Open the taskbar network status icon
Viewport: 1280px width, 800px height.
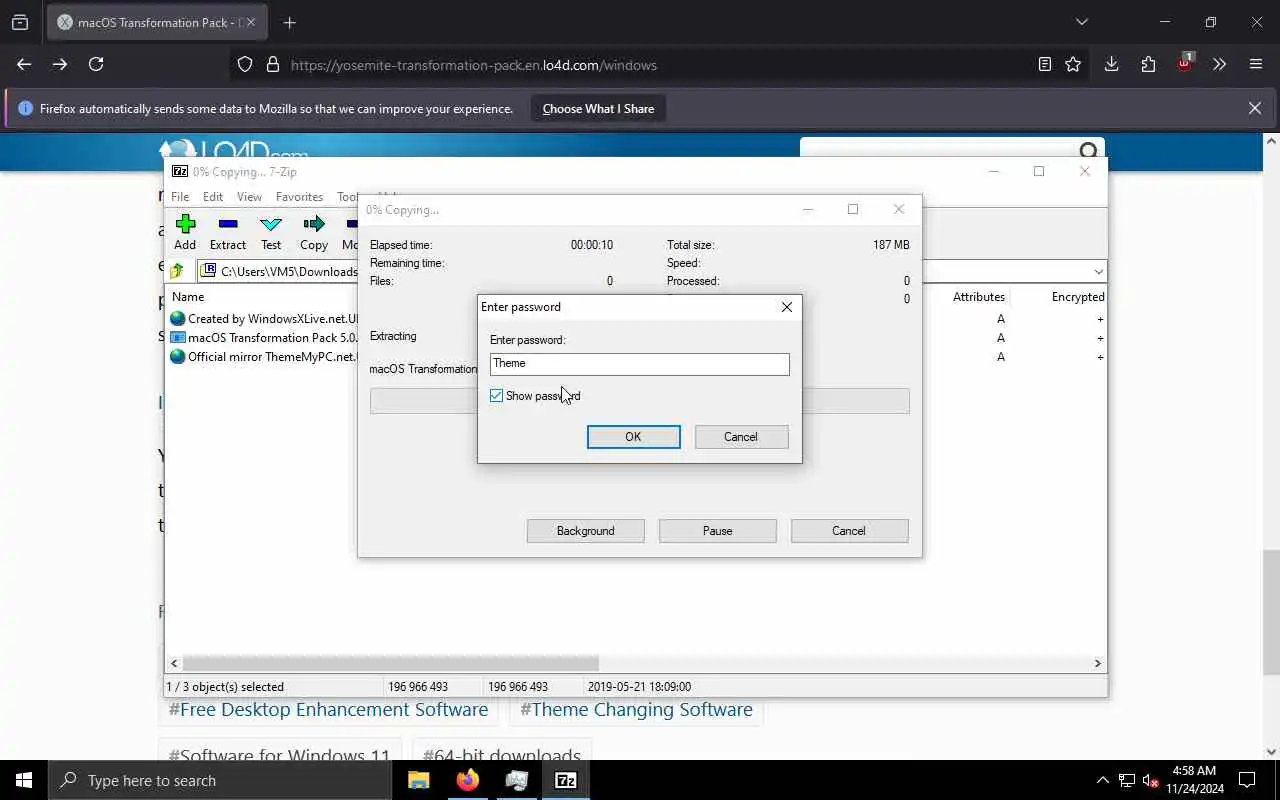pos(1127,780)
